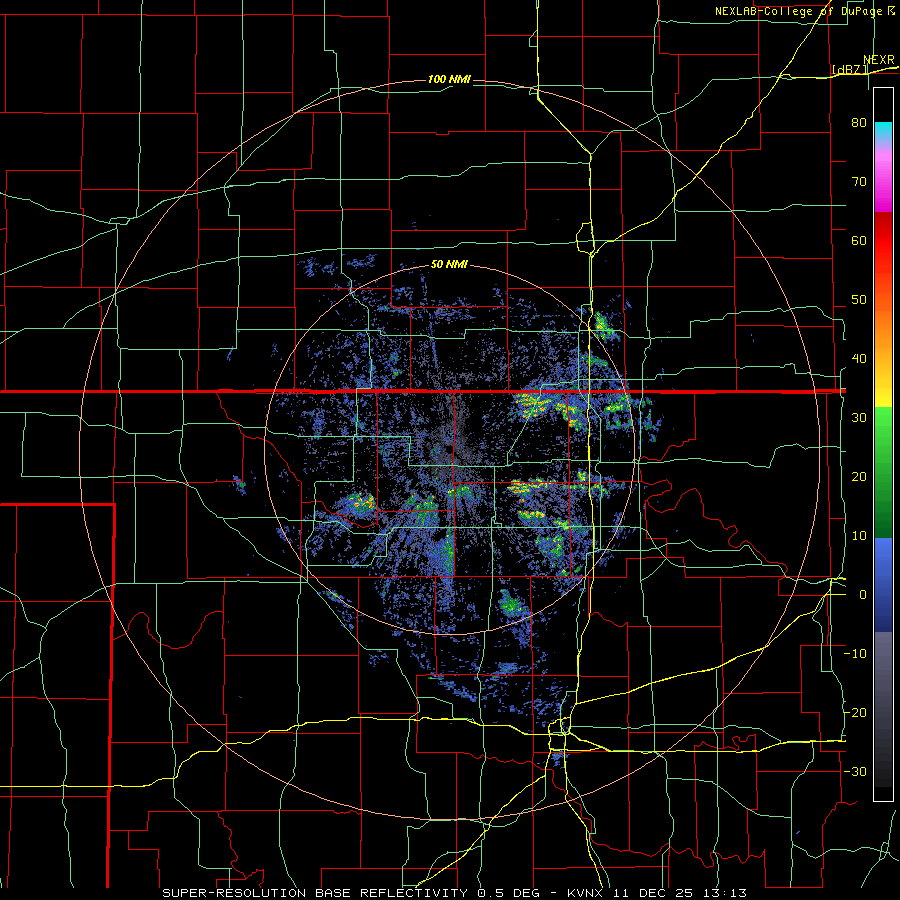Screen dimensions: 900x900
Task: Click the "50 NMI" range ring label
Action: pyautogui.click(x=449, y=265)
